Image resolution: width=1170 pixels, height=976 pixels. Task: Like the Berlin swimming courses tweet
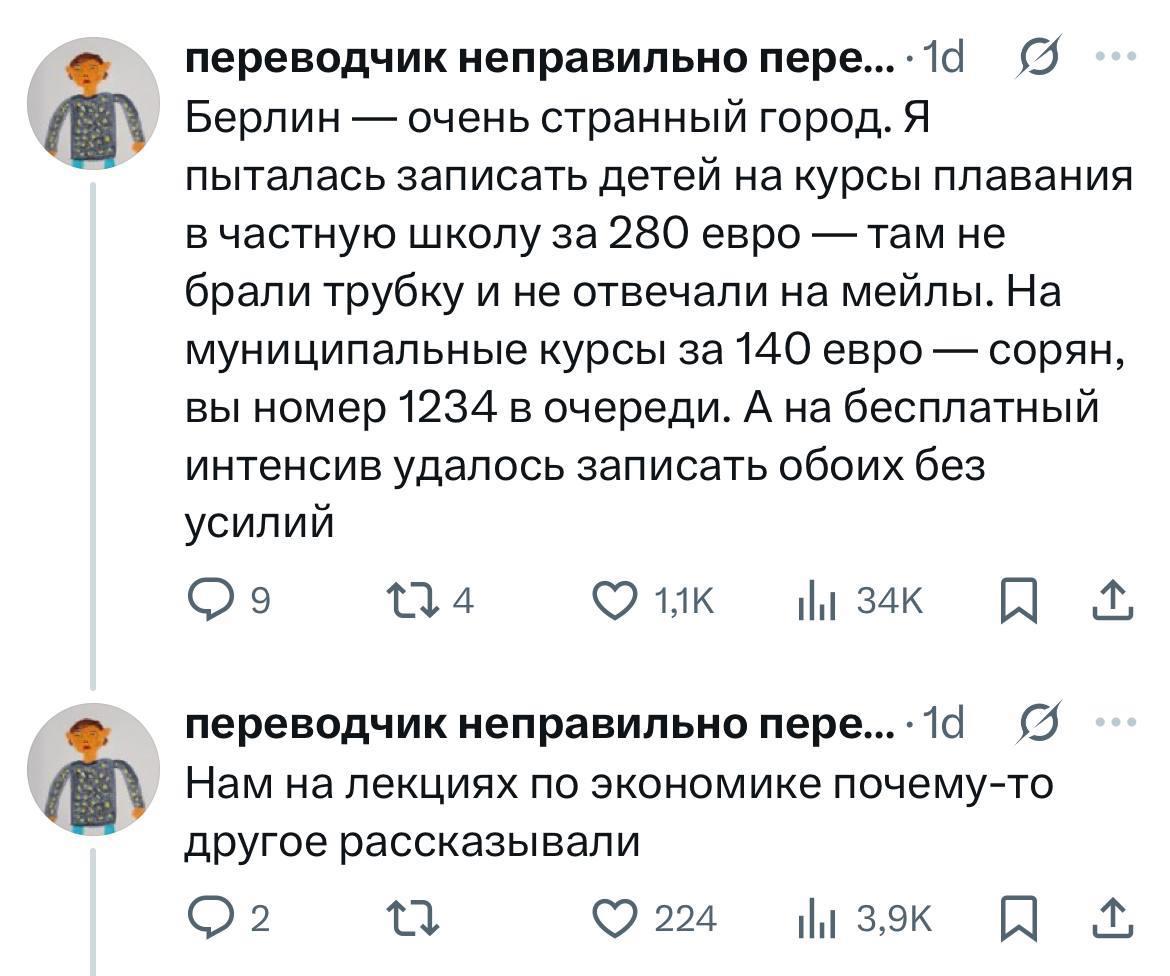click(x=612, y=600)
